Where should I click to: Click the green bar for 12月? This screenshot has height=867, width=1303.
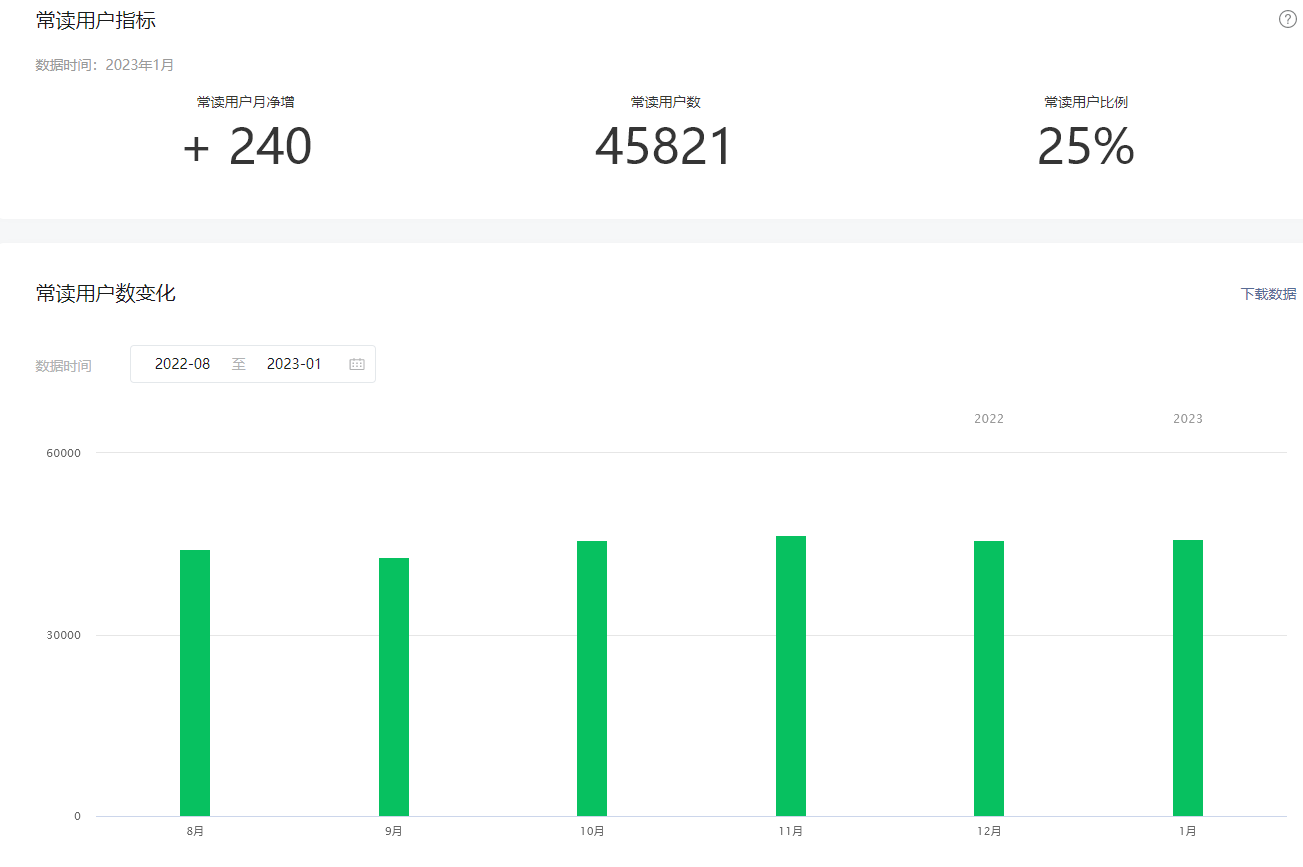pos(989,678)
